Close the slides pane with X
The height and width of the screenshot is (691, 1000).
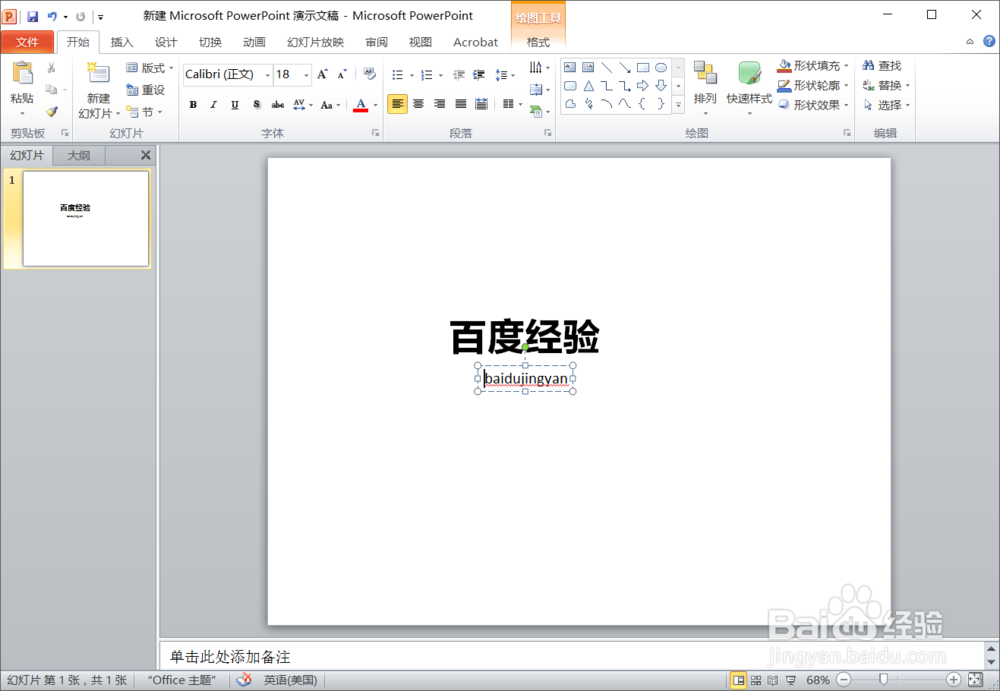coord(145,155)
